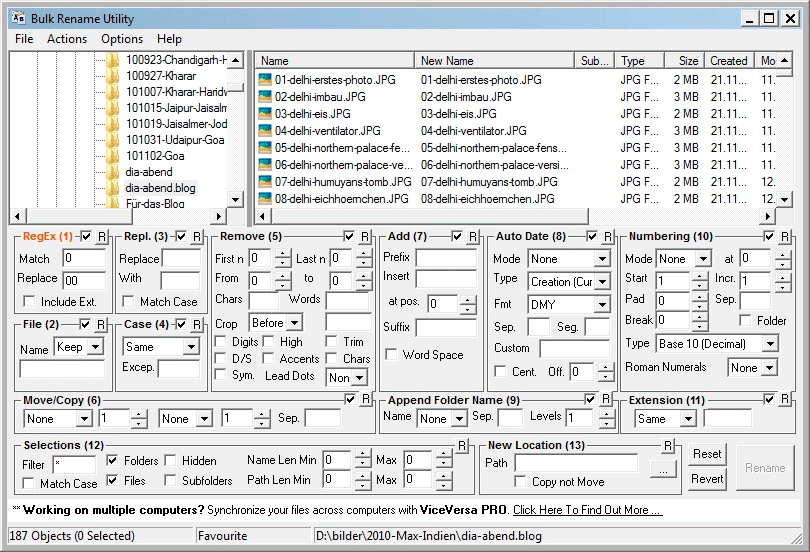Enable Include Ext. in RegEx
Screen dimensions: 810x552
click(x=29, y=301)
